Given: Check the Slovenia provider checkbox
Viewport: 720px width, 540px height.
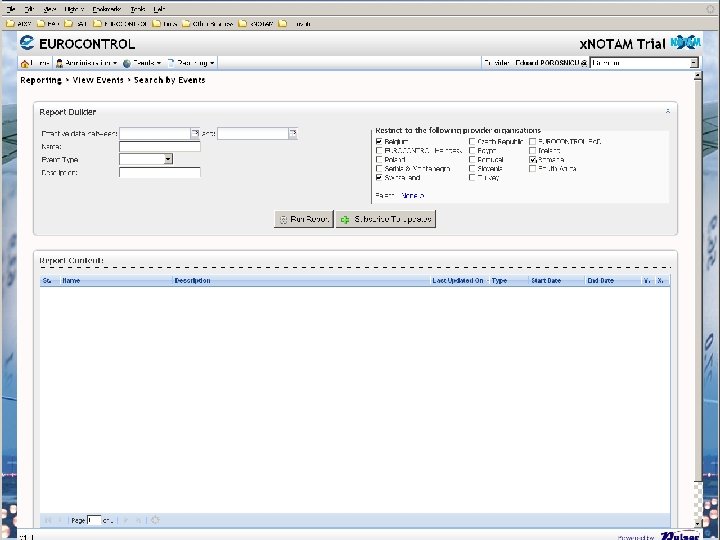Looking at the screenshot, I should point(472,169).
